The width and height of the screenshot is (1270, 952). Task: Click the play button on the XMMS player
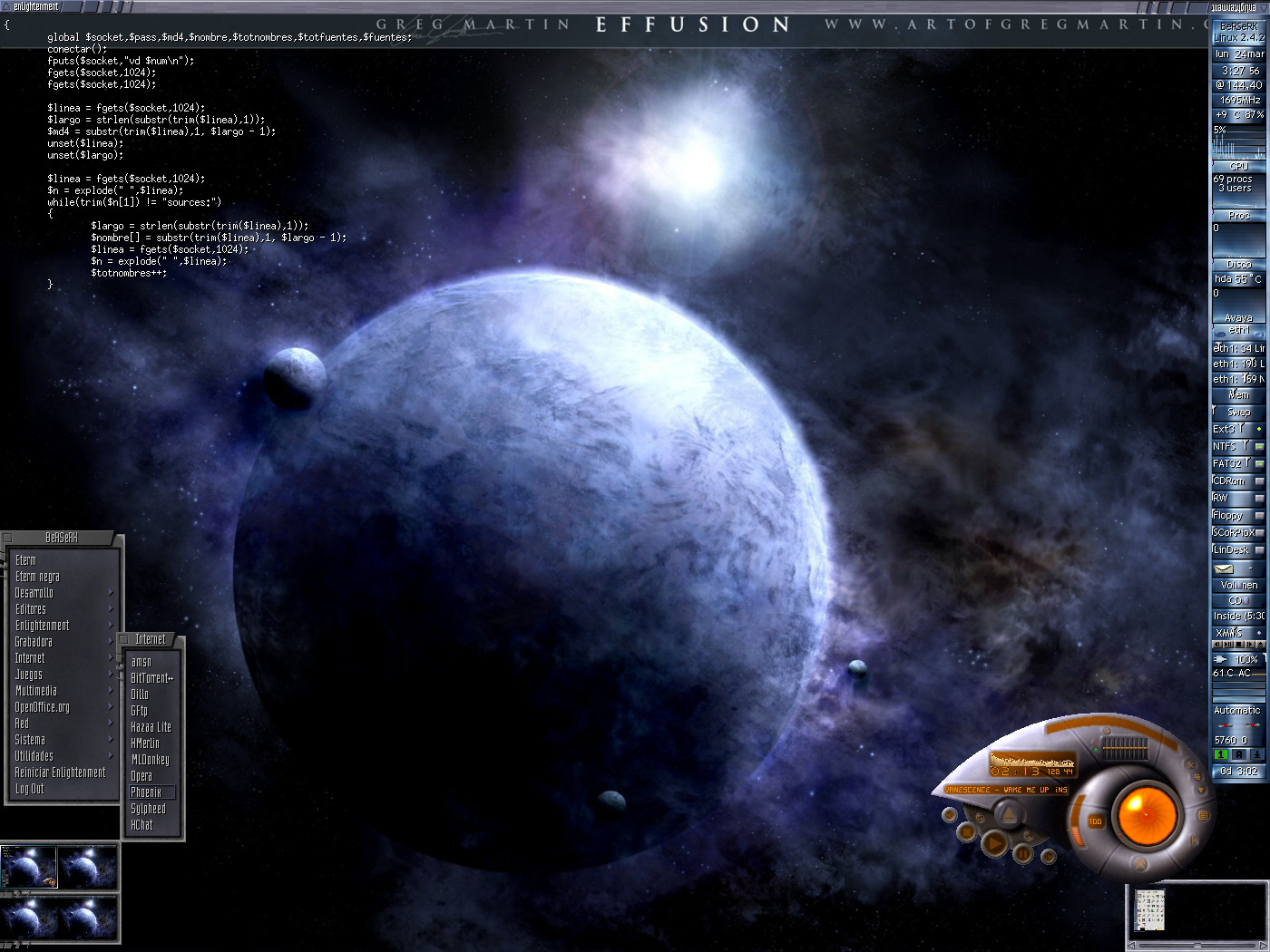tap(995, 845)
